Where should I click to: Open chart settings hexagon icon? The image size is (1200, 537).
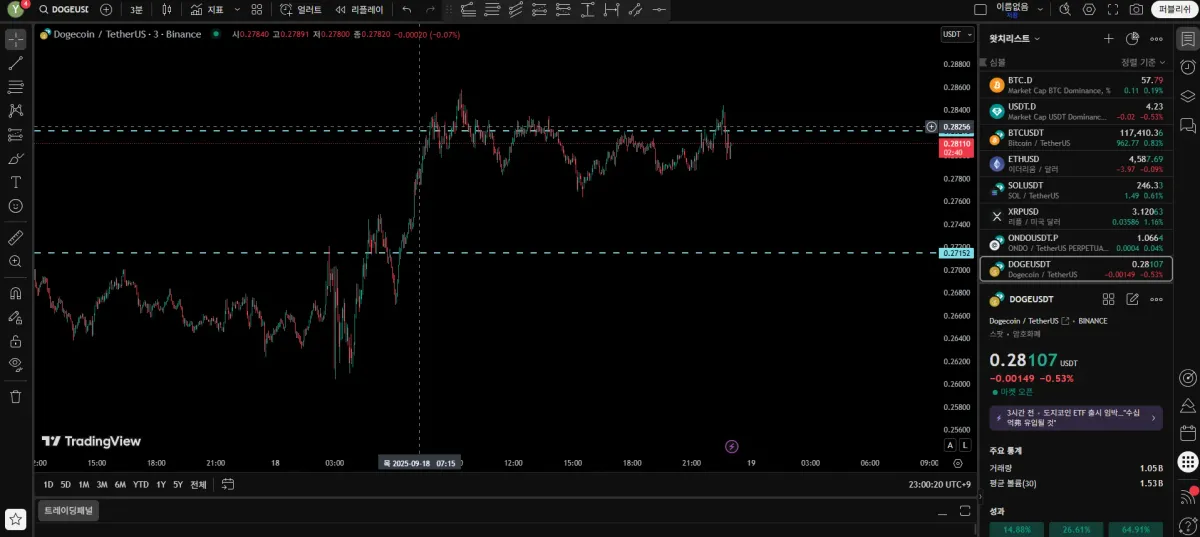1089,9
